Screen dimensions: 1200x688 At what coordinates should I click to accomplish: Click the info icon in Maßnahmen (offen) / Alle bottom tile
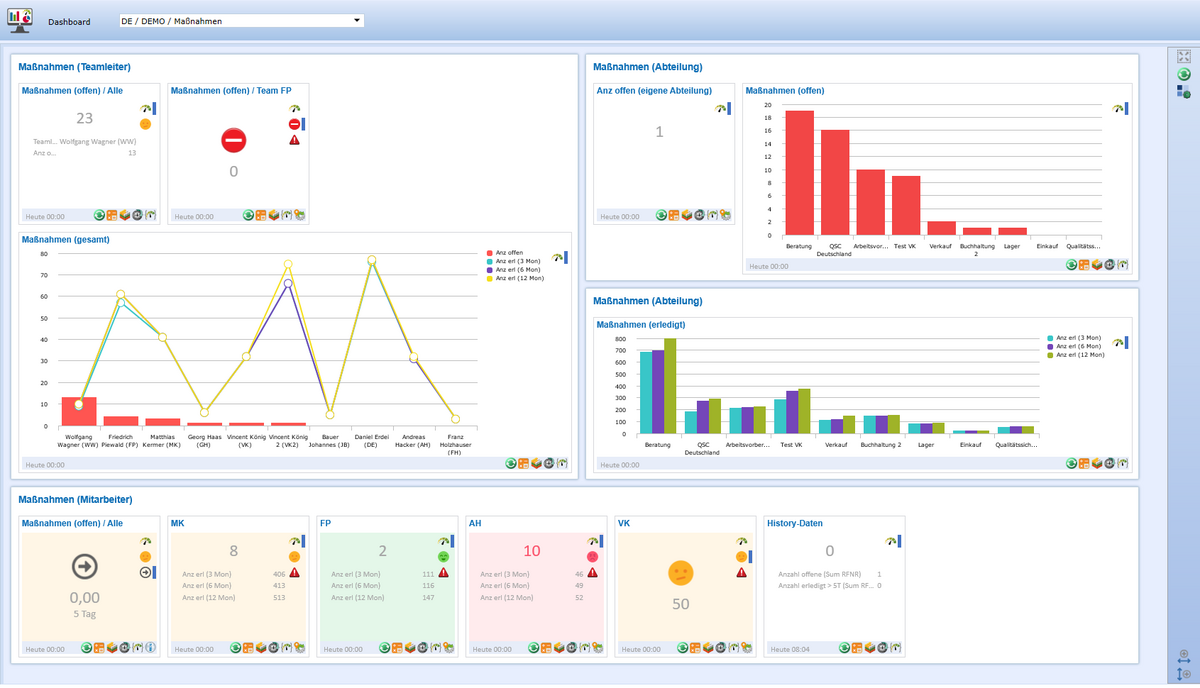coord(150,648)
